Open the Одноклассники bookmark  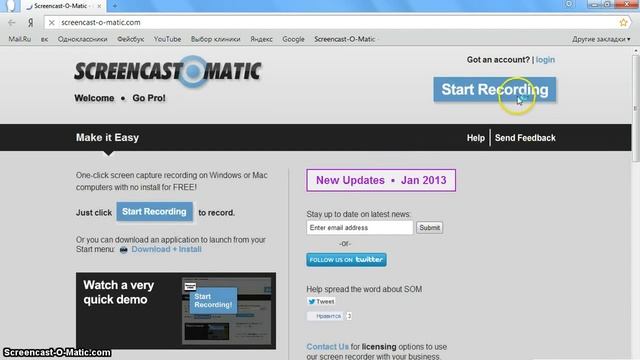coord(82,39)
